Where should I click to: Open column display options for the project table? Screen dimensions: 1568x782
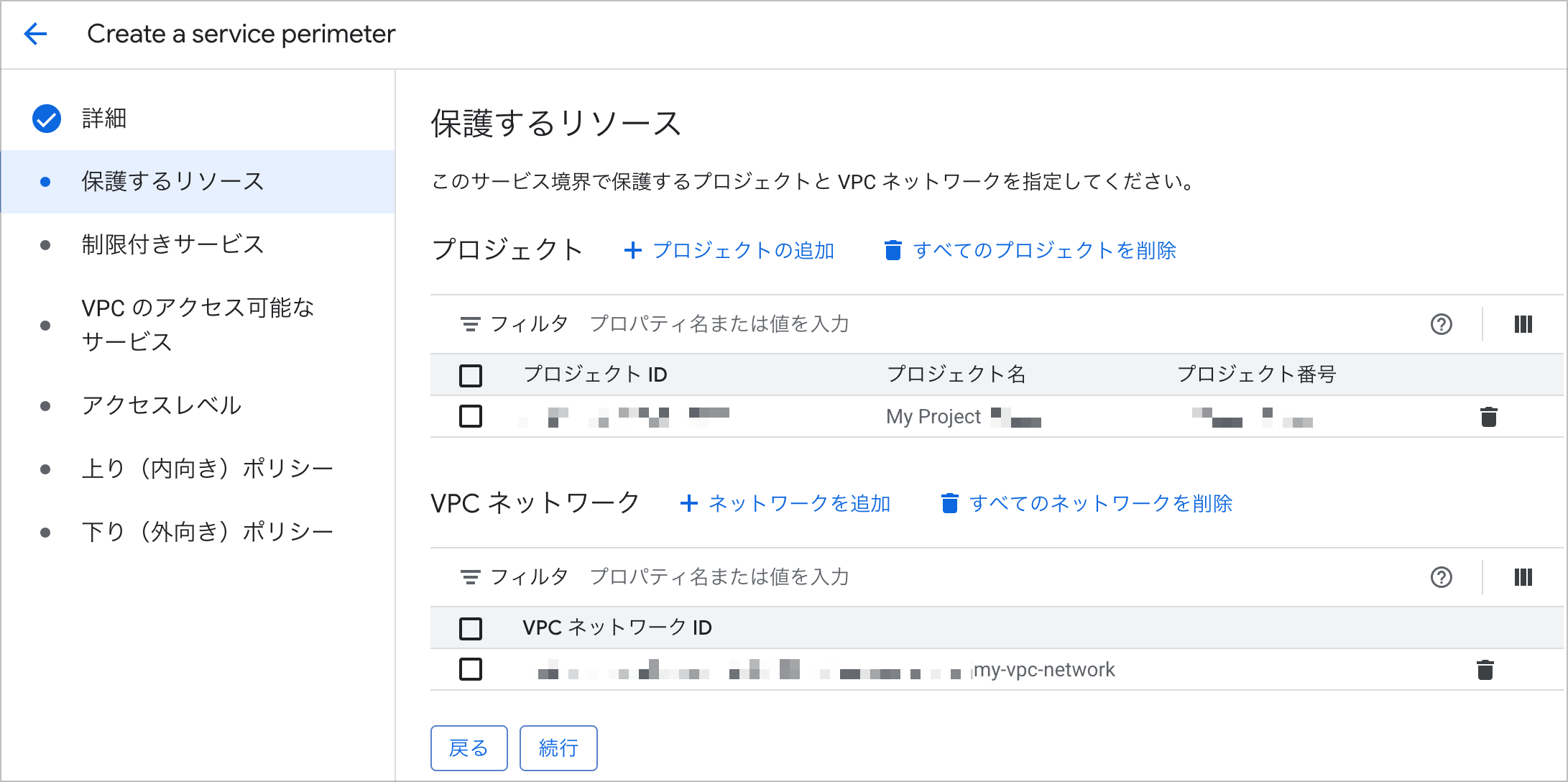[1523, 324]
